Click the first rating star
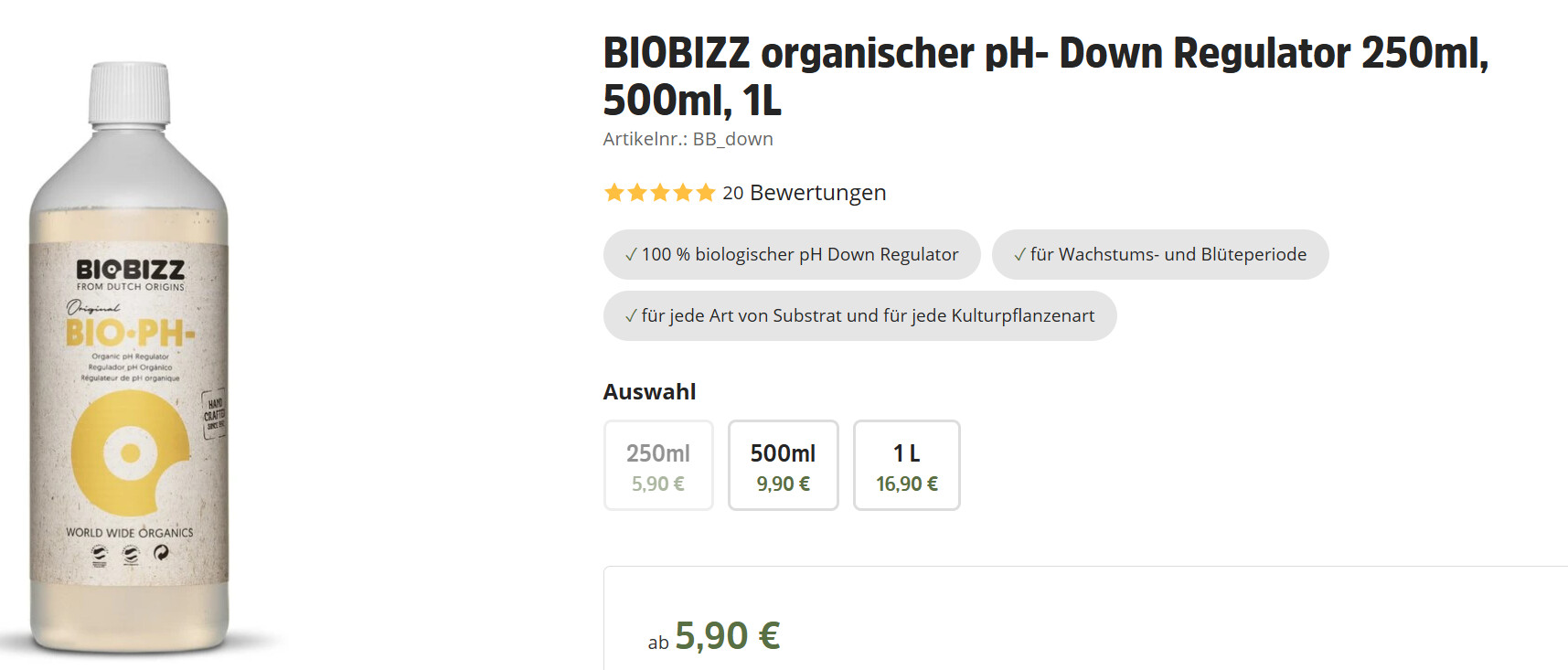 613,193
